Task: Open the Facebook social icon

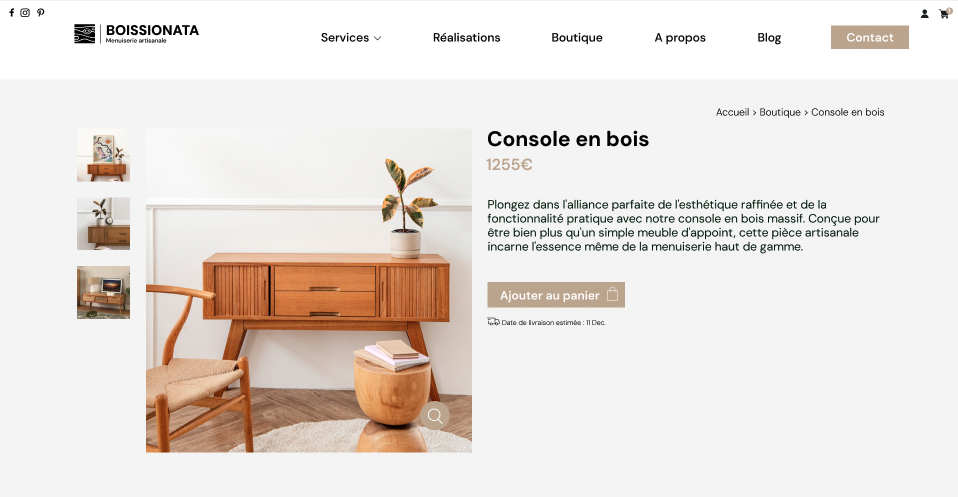Action: (x=12, y=12)
